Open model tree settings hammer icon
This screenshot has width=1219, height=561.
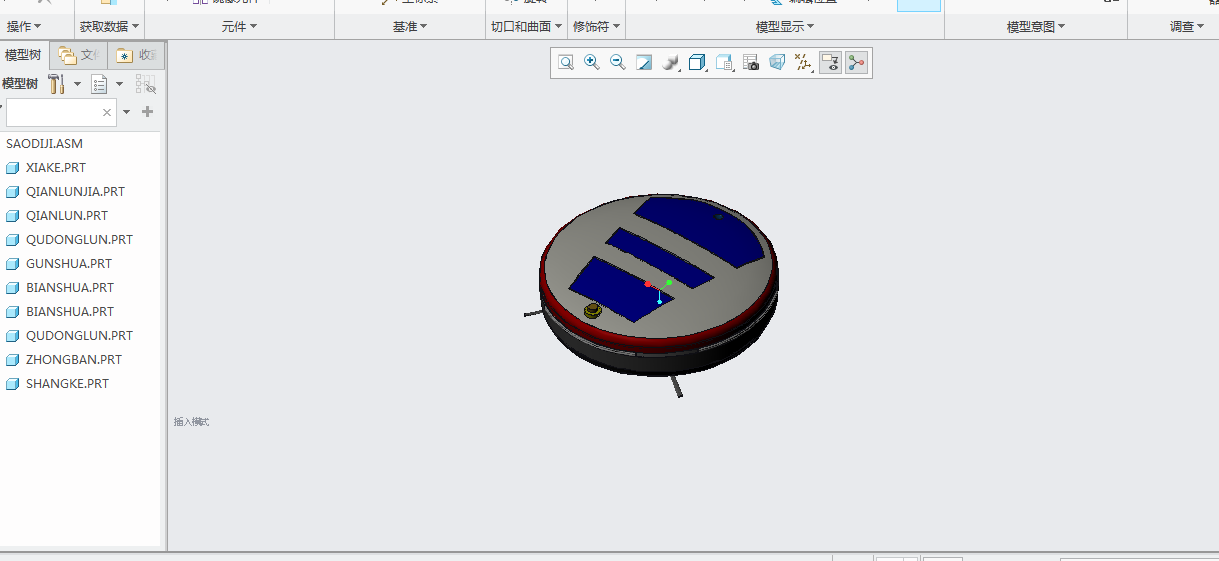point(56,84)
